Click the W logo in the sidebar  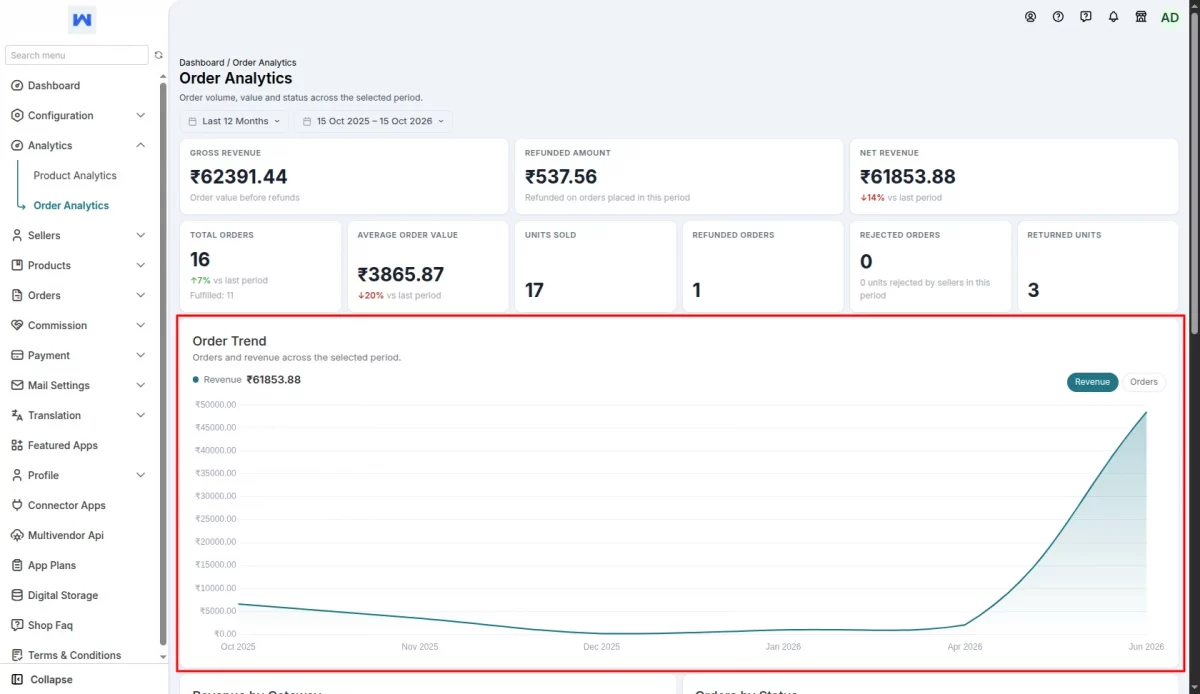point(82,20)
